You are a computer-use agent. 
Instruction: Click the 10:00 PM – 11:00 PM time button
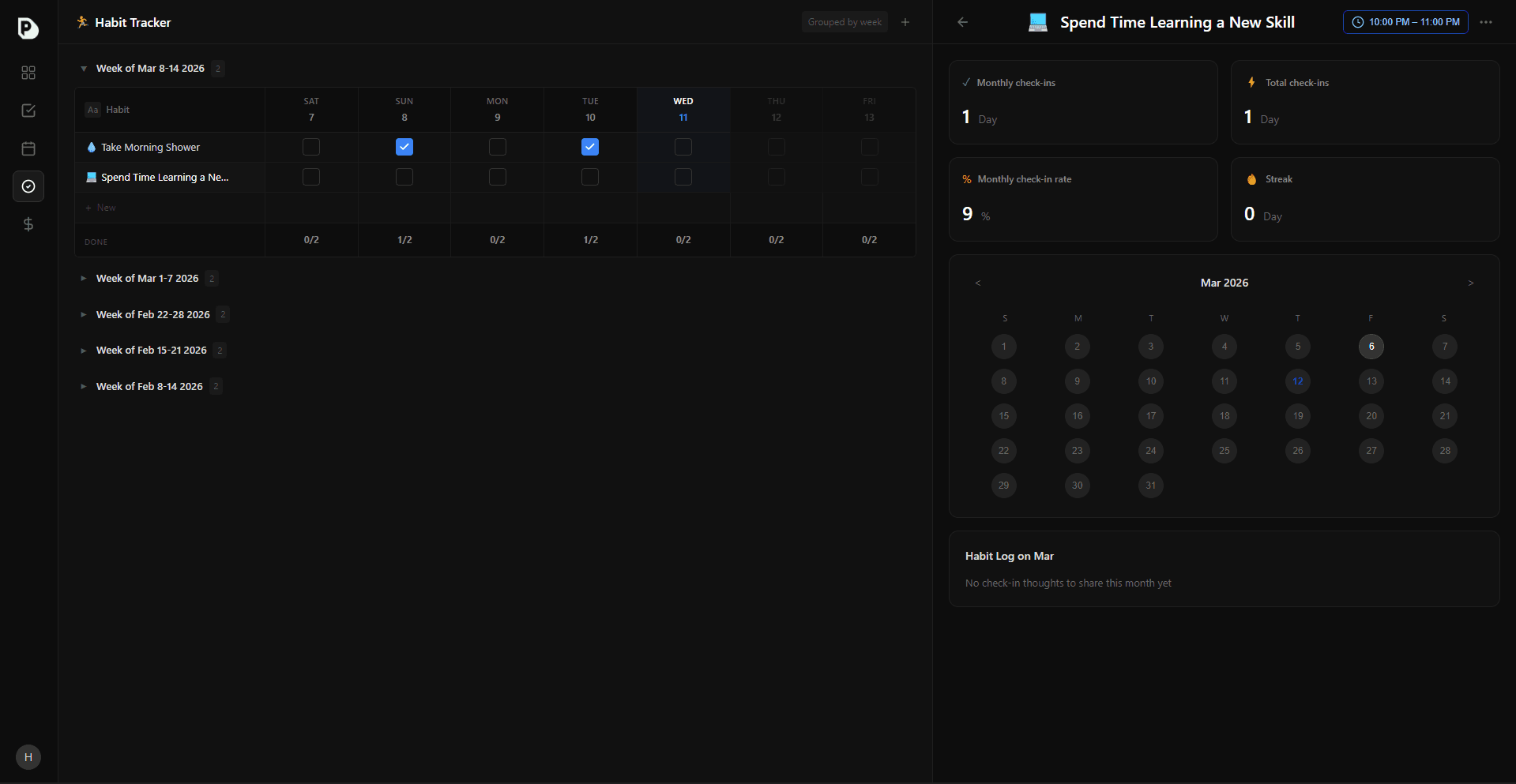click(x=1405, y=22)
